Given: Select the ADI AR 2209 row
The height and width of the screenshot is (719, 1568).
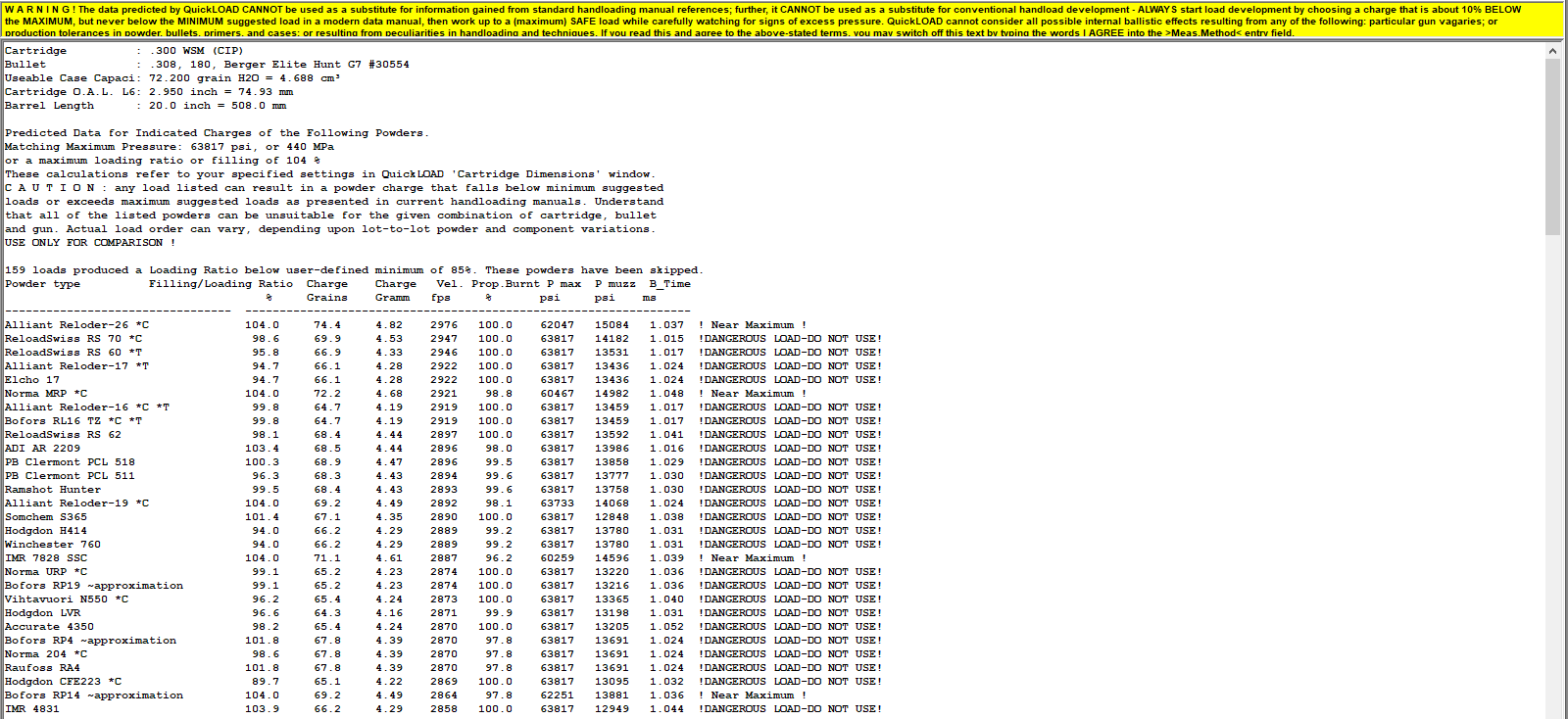Looking at the screenshot, I should coord(443,449).
